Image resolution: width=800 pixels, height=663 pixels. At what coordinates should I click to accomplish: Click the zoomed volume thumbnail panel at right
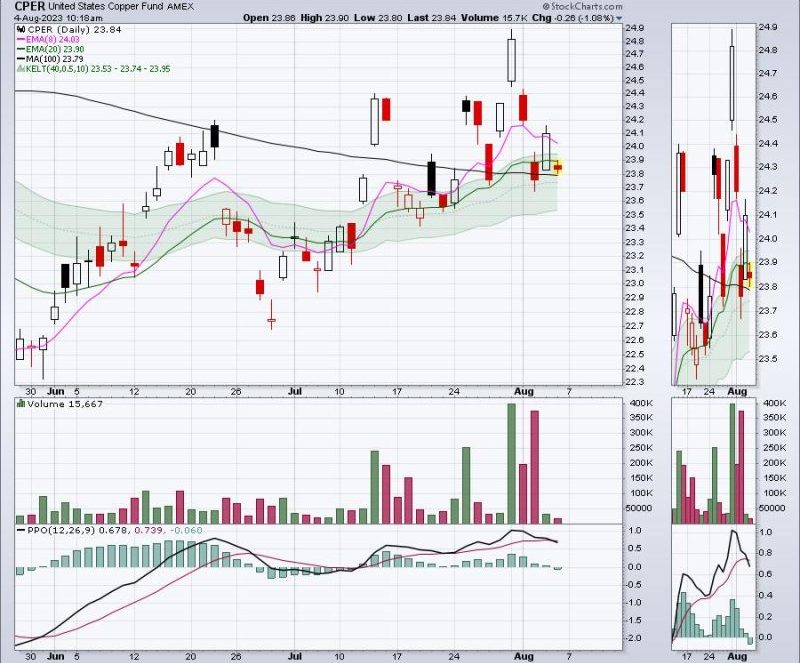713,461
